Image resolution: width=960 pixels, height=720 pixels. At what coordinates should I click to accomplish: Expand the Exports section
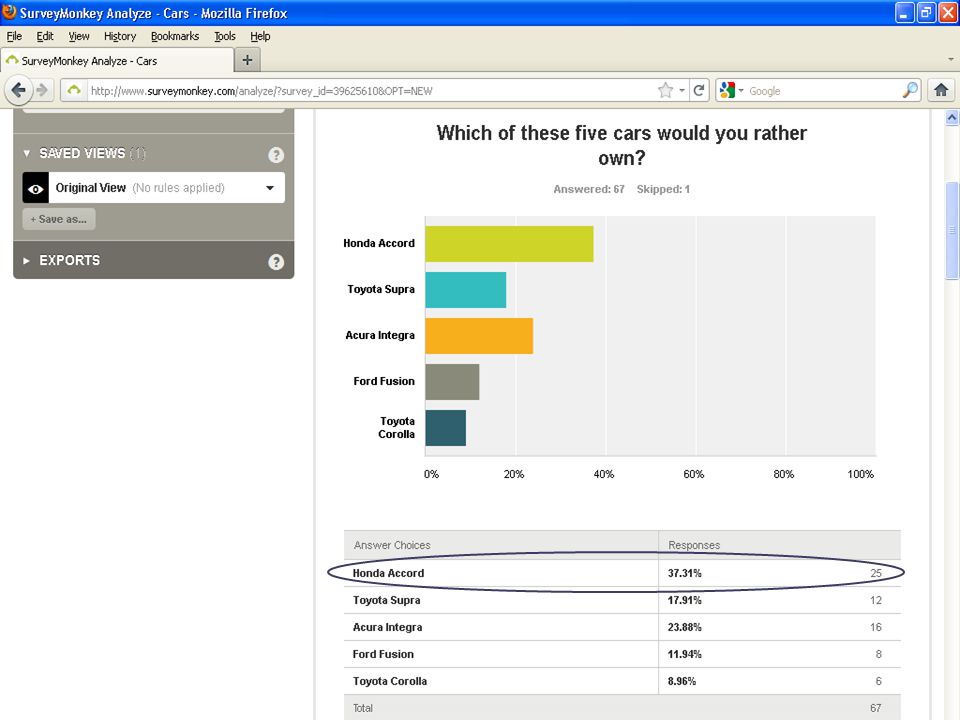click(26, 261)
